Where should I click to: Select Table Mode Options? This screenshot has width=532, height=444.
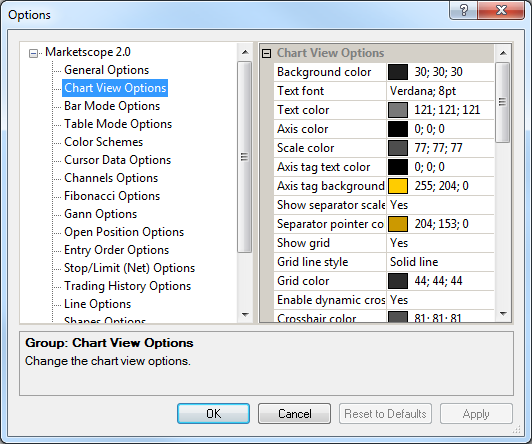coord(118,124)
